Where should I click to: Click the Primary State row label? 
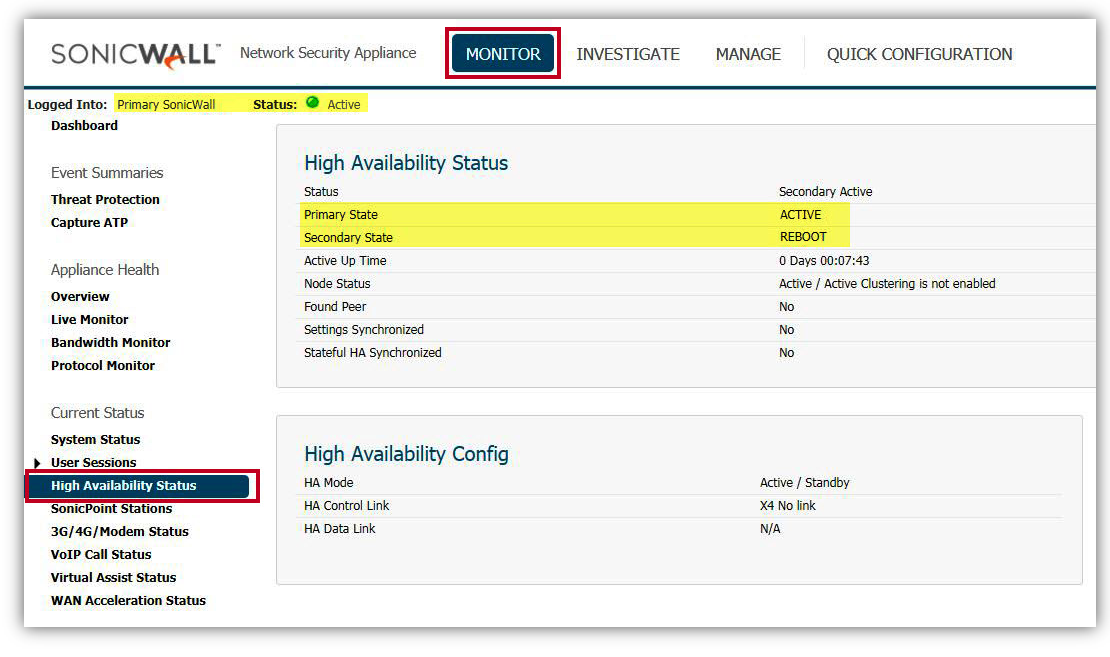341,215
